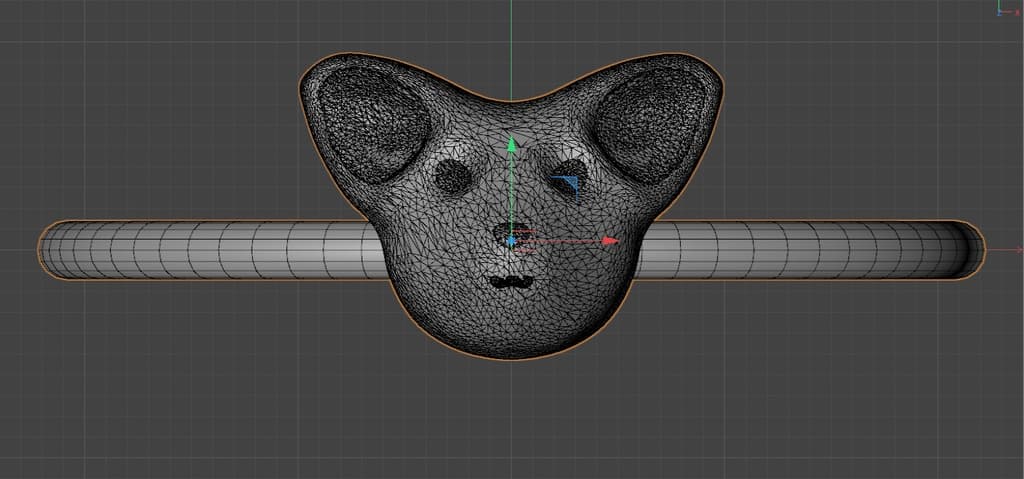Click the chin area of the head mesh
Image resolution: width=1024 pixels, height=479 pixels.
(x=512, y=335)
